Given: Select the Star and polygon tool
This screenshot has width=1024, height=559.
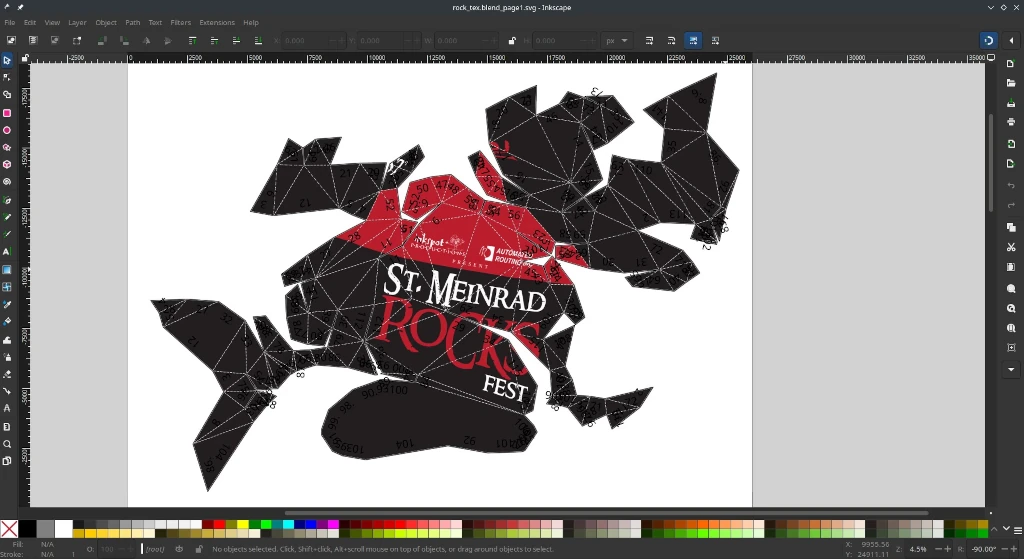Looking at the screenshot, I should click(7, 147).
